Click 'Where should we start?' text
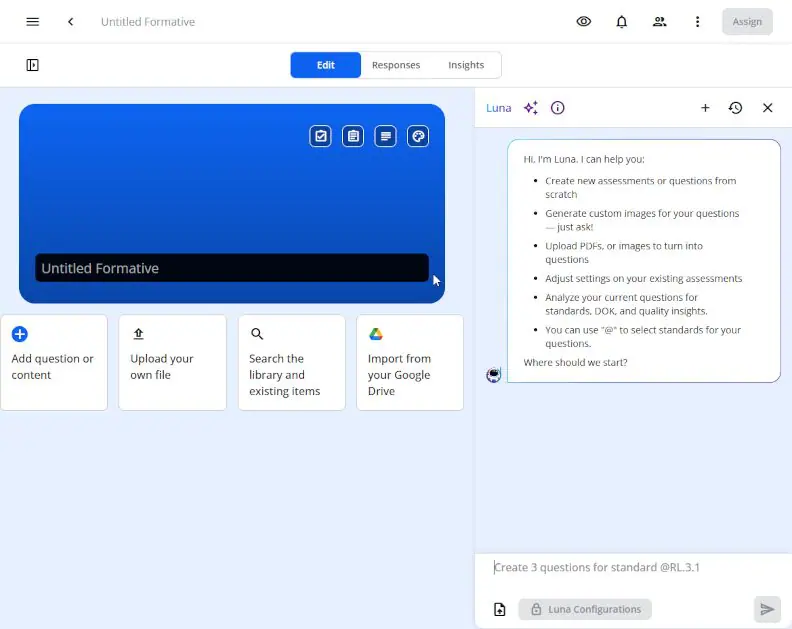 575,362
